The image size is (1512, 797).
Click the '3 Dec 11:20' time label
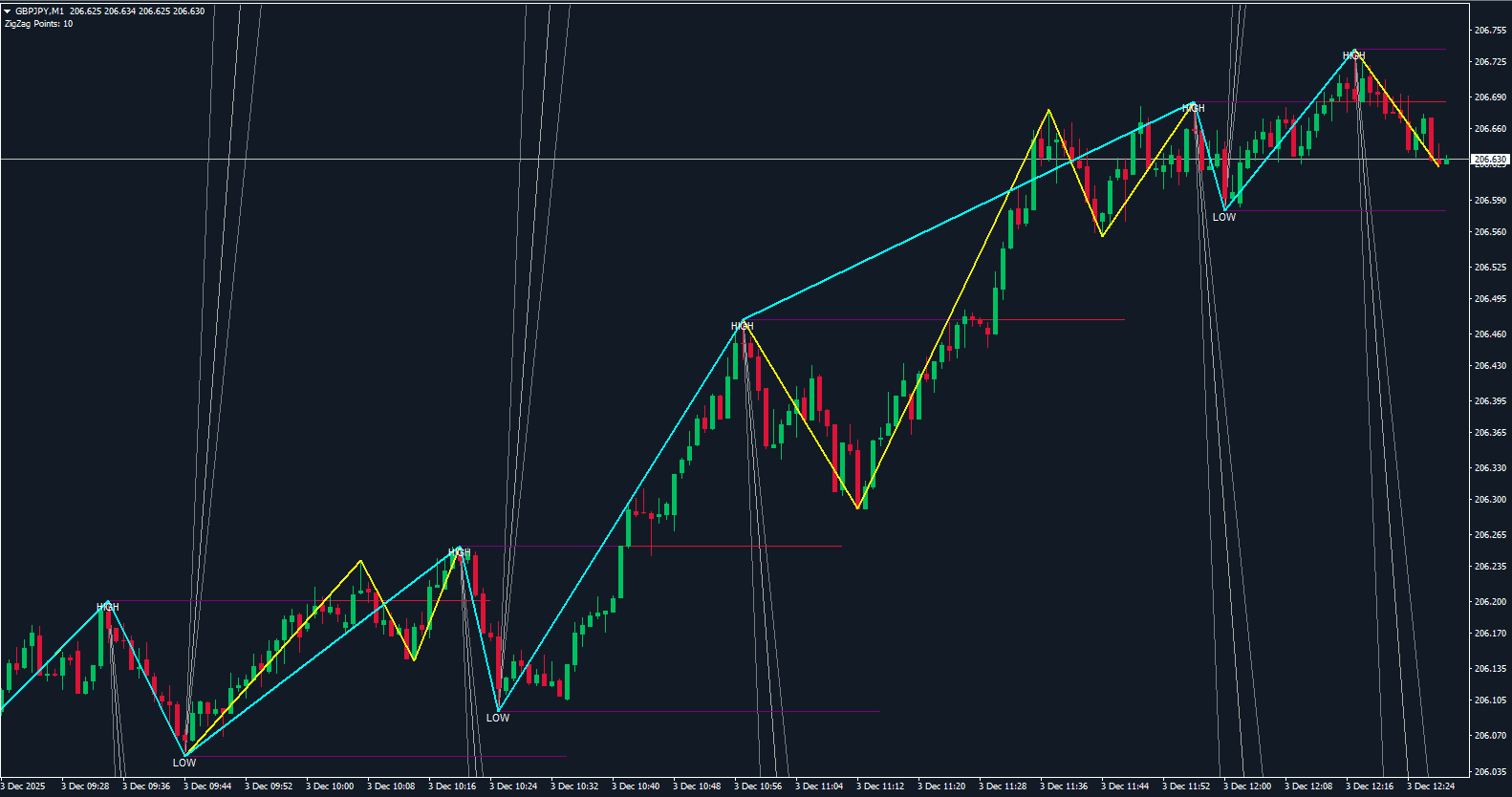click(941, 786)
